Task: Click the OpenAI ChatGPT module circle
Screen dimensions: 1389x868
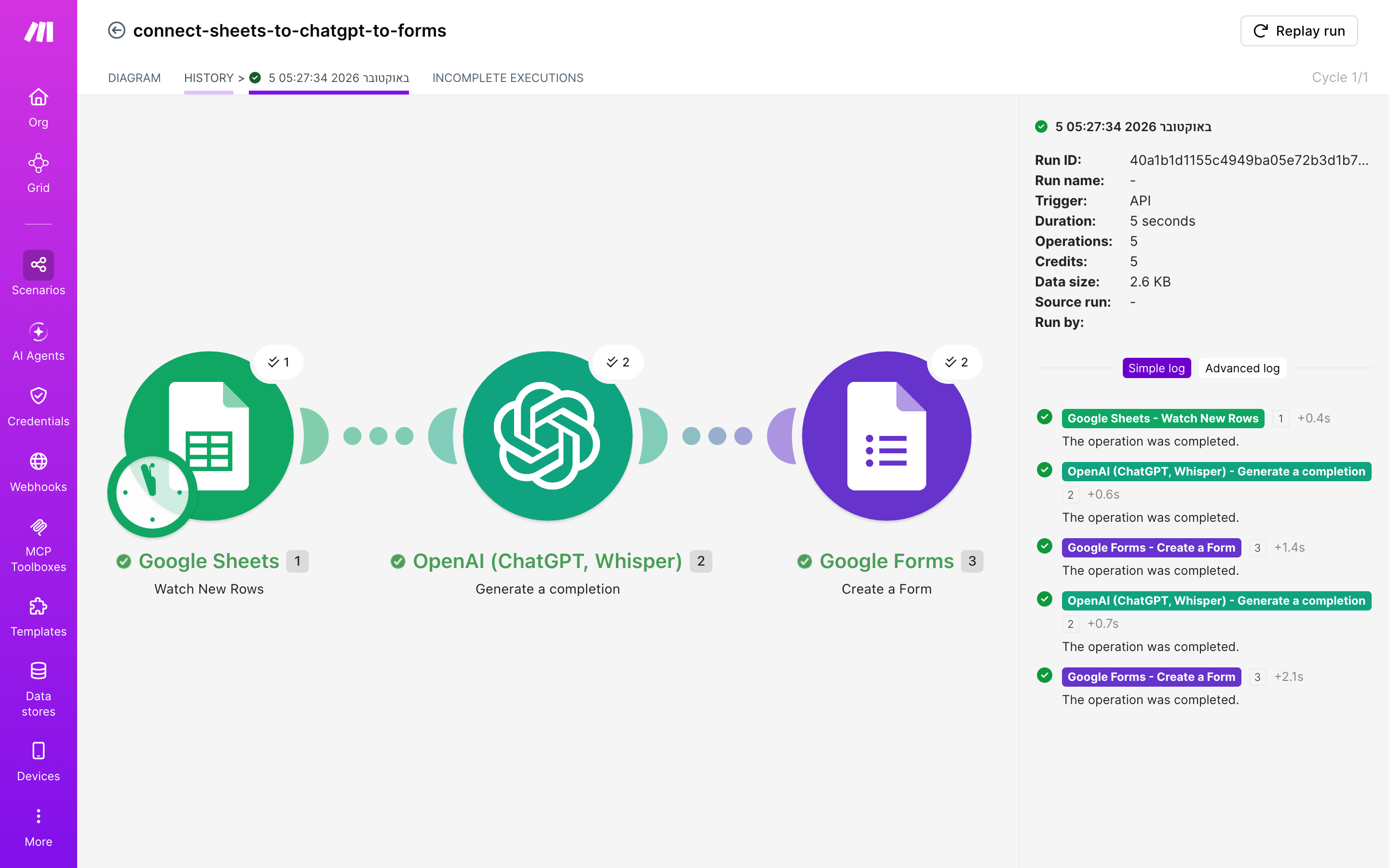Action: [x=547, y=436]
